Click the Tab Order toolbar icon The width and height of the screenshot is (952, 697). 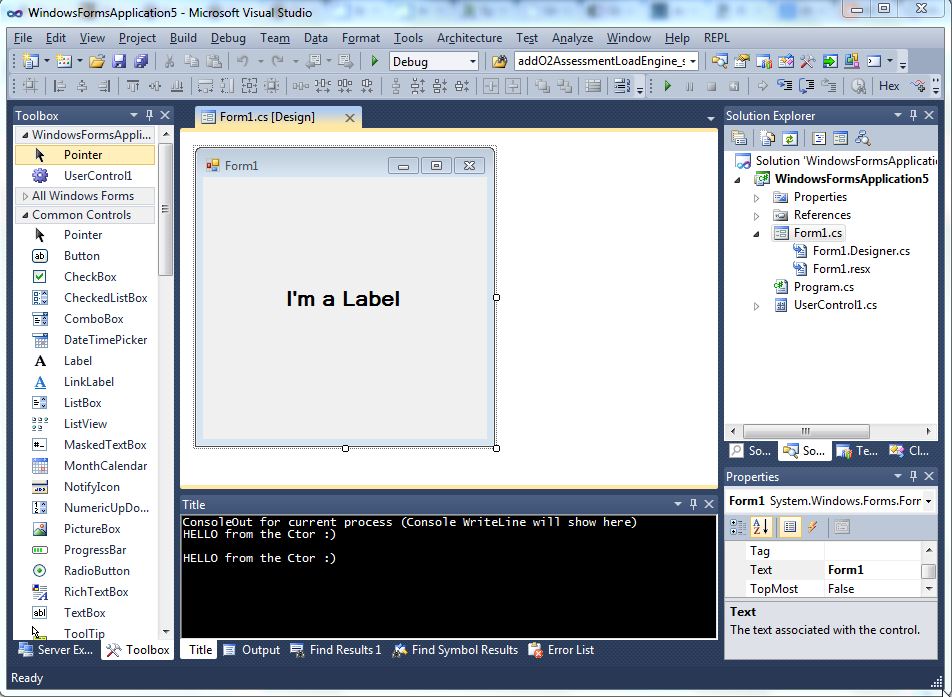point(620,86)
